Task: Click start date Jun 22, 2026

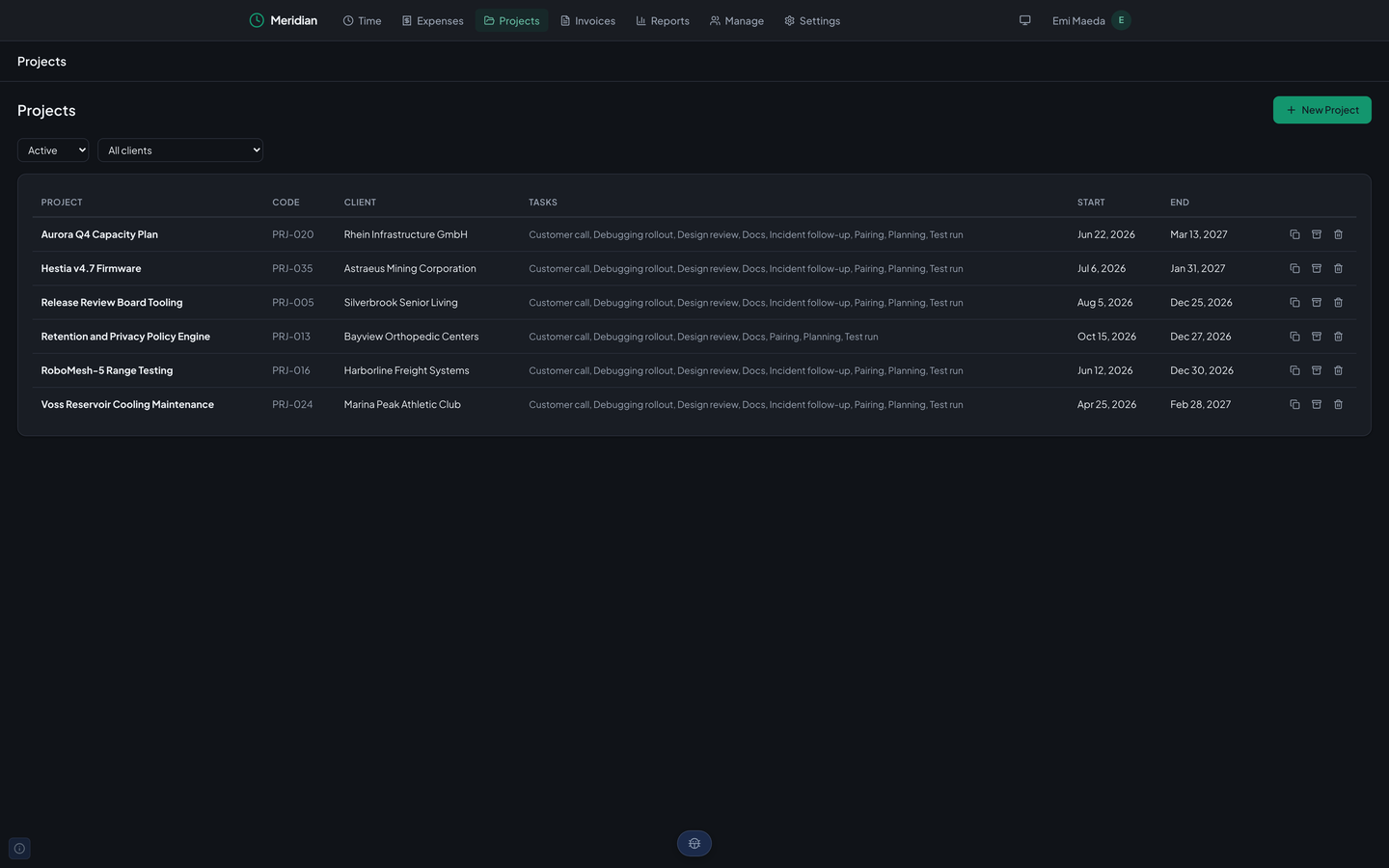Action: (1106, 234)
